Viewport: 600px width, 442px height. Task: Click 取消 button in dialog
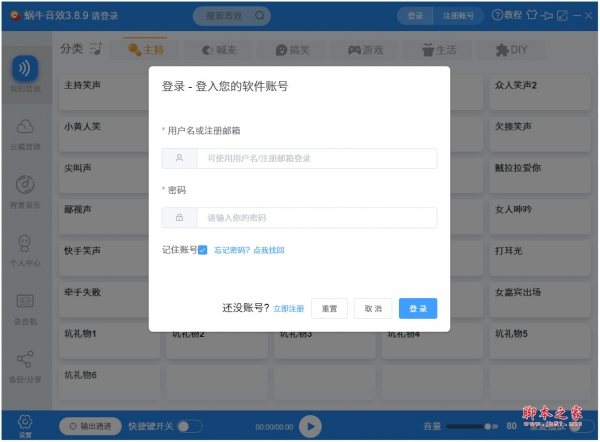point(373,308)
